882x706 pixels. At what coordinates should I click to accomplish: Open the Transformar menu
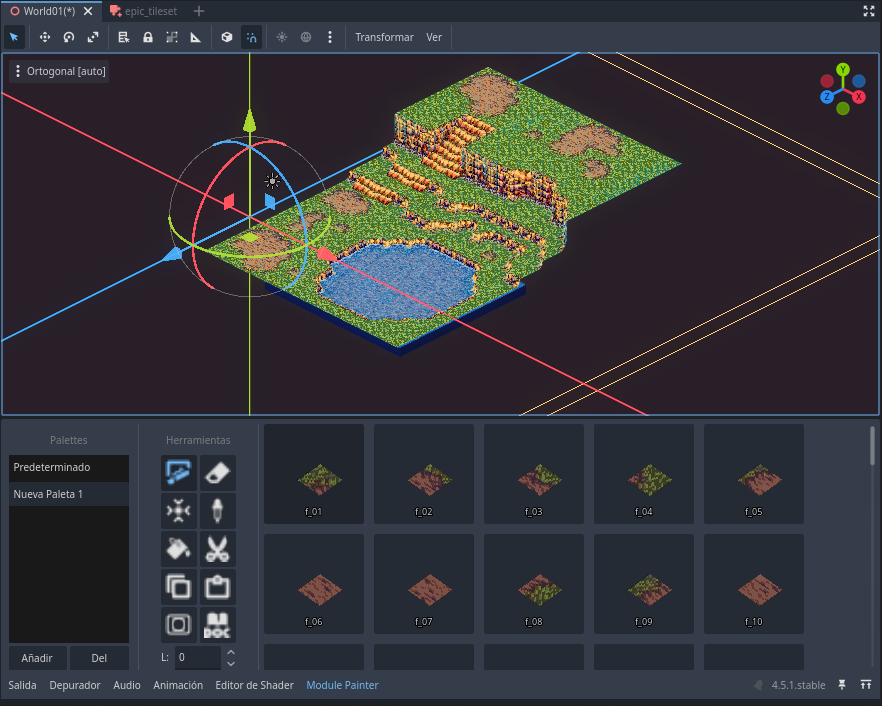click(384, 37)
